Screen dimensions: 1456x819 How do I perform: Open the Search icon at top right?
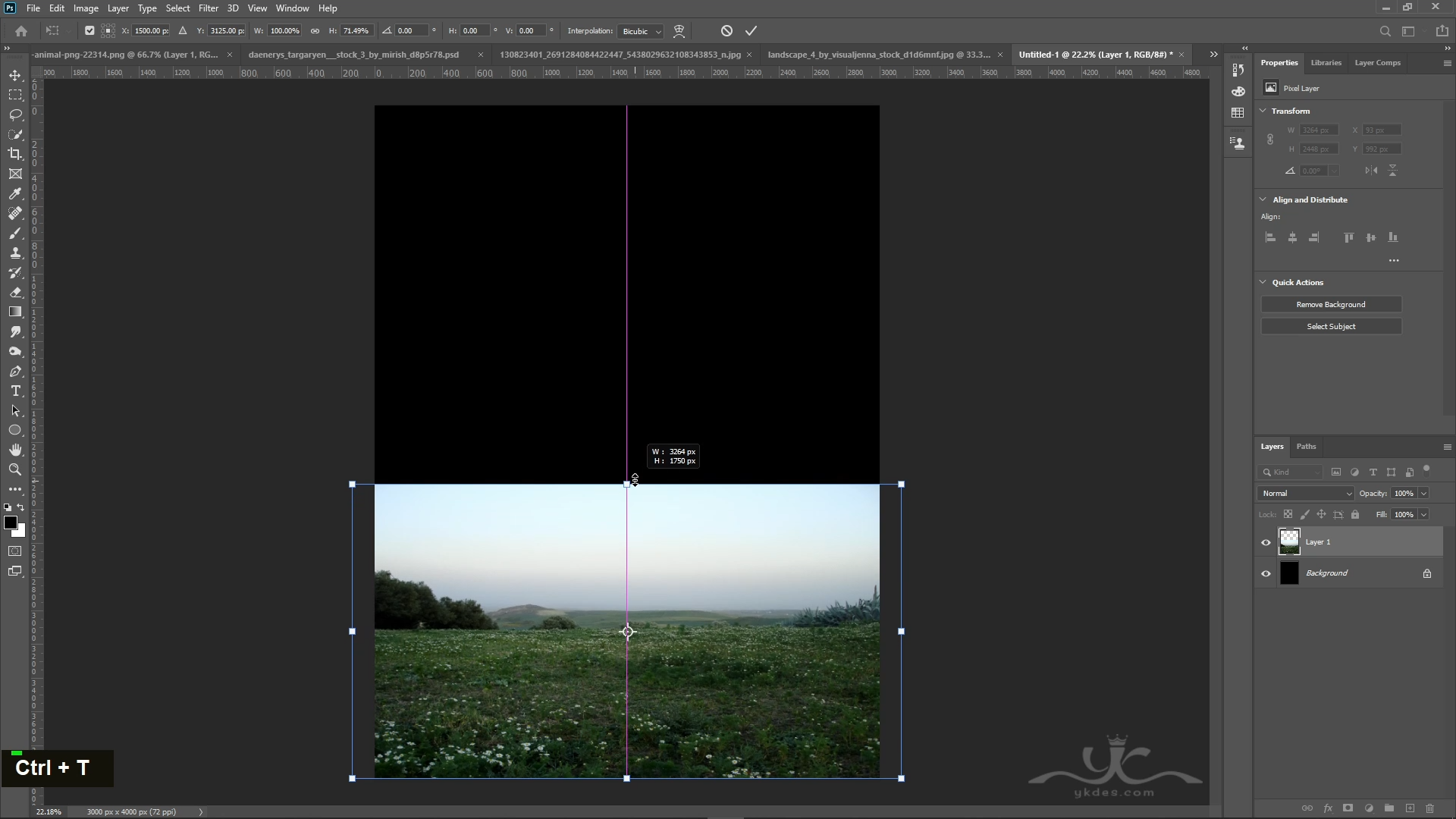point(1385,31)
